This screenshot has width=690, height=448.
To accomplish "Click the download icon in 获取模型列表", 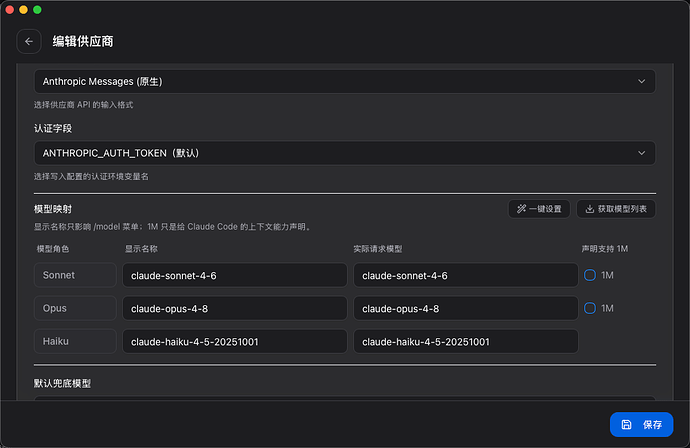I will click(590, 209).
